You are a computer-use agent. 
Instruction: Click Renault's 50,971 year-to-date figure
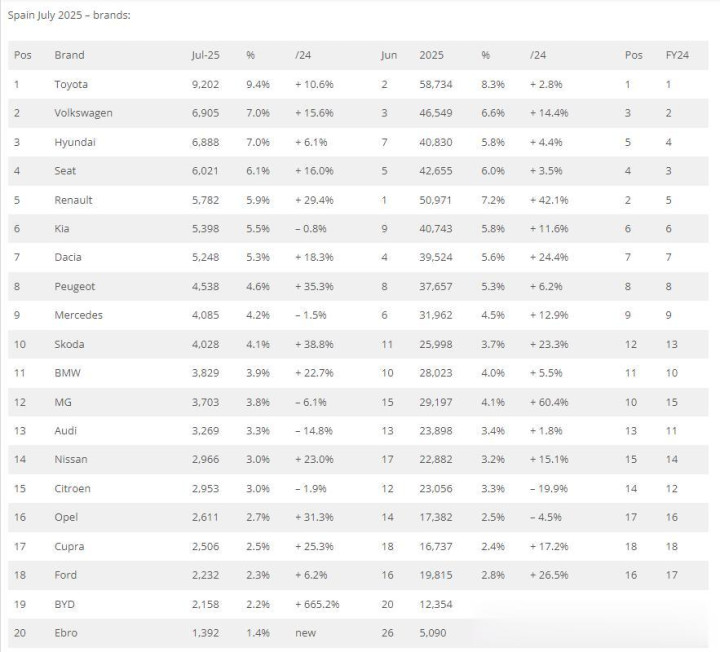[x=437, y=200]
